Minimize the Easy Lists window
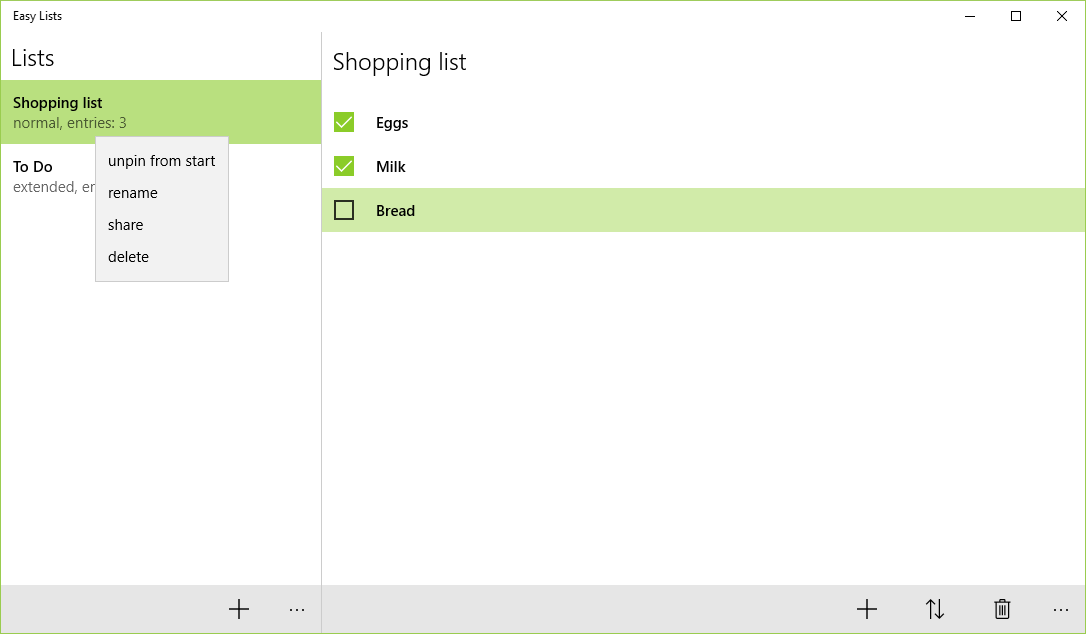 pyautogui.click(x=970, y=16)
